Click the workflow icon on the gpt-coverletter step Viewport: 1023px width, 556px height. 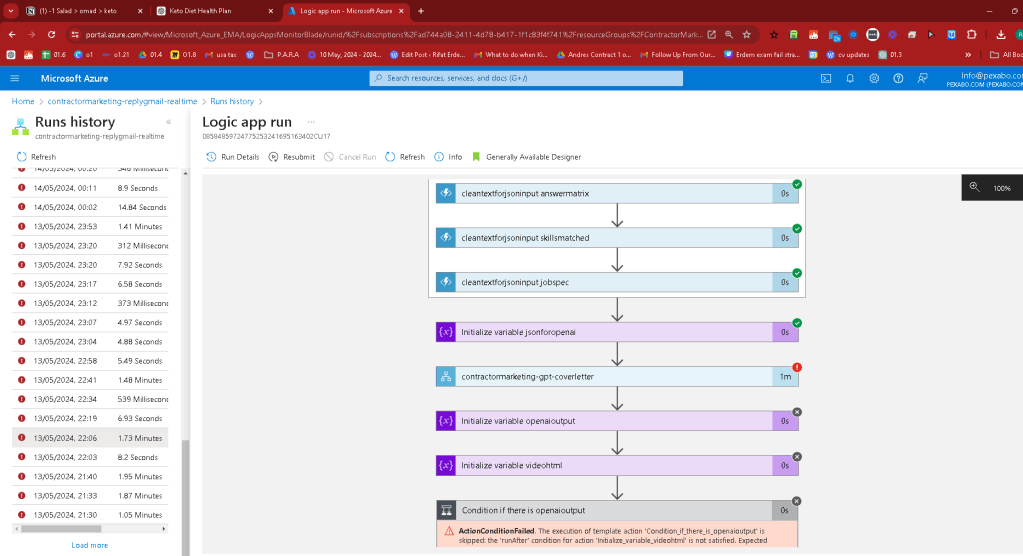pyautogui.click(x=446, y=377)
